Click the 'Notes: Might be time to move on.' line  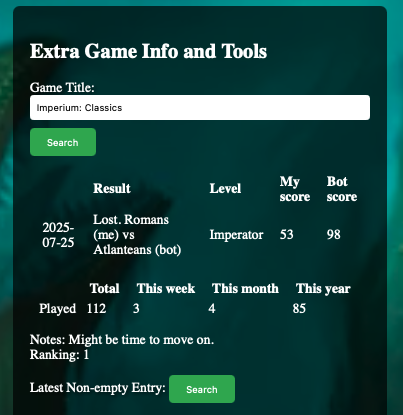122,340
